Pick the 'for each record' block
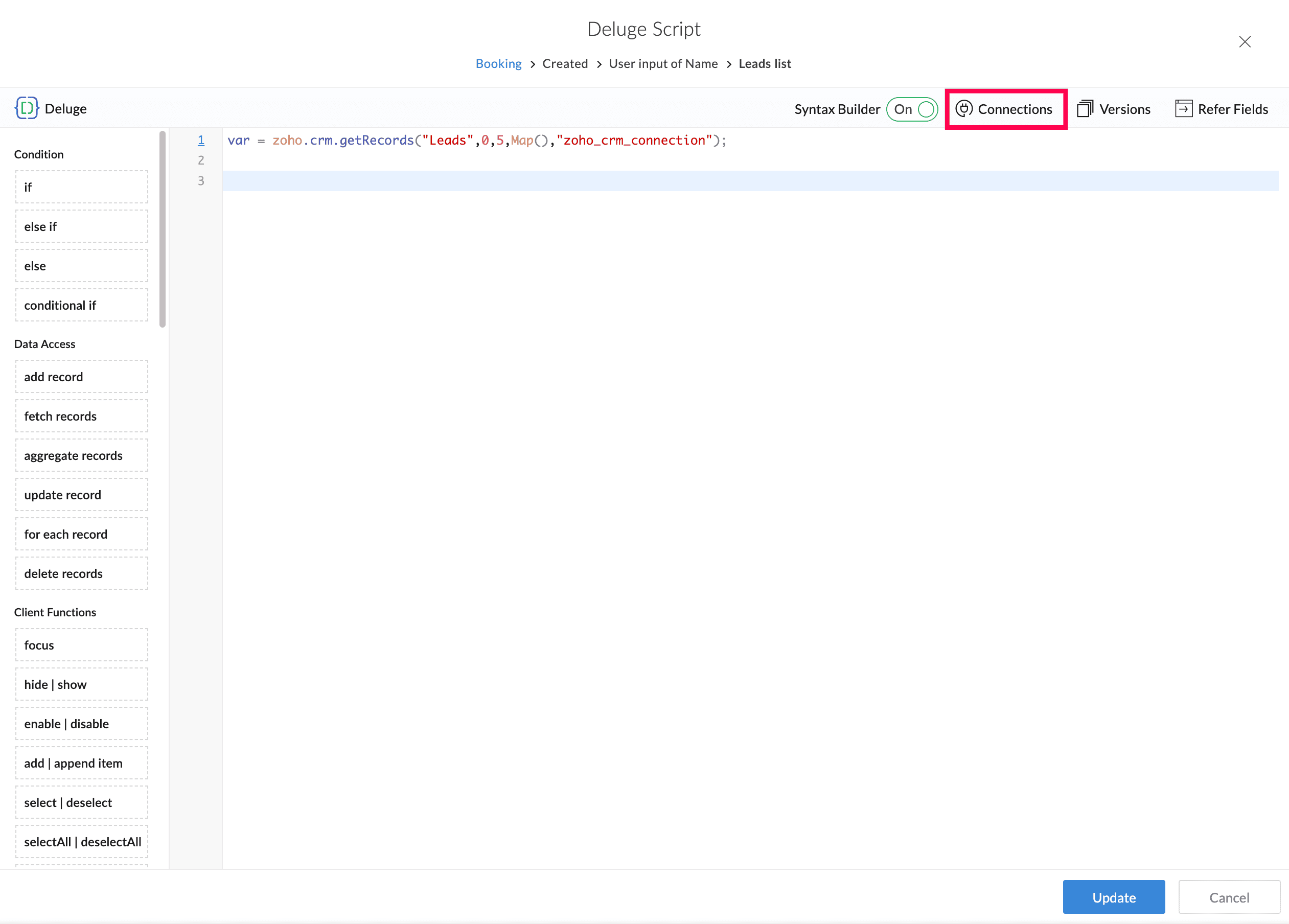Viewport: 1289px width, 924px height. (81, 534)
